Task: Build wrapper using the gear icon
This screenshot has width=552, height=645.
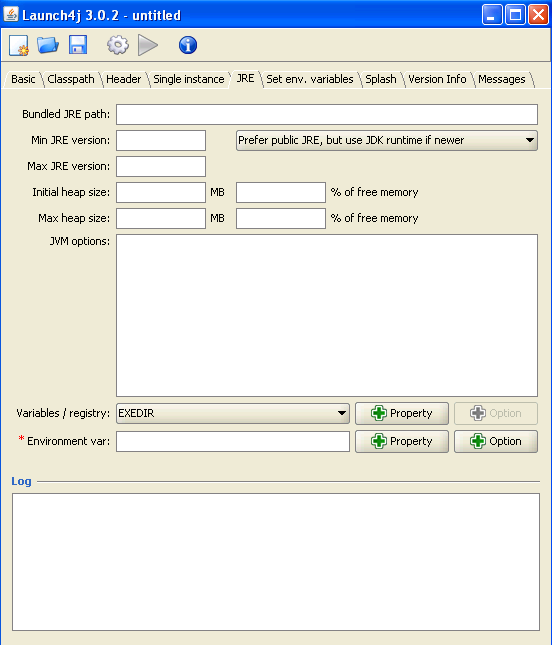Action: (x=118, y=45)
